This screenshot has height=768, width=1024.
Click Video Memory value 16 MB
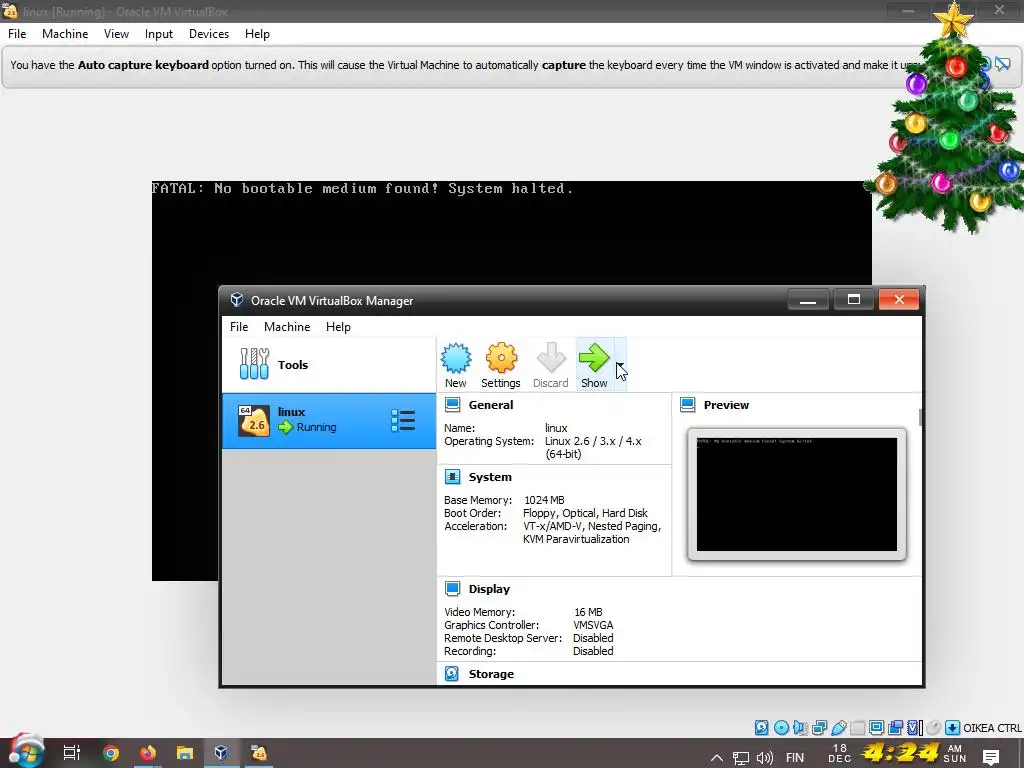(588, 613)
